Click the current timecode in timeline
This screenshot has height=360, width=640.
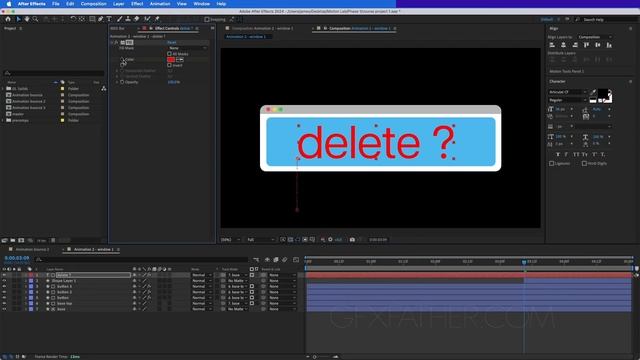pyautogui.click(x=17, y=258)
